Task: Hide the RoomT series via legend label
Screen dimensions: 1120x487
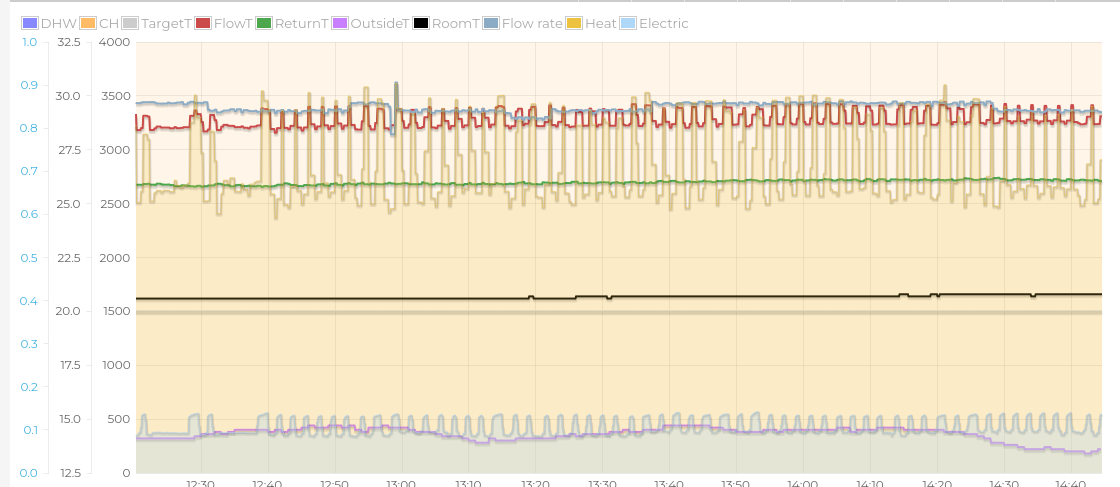Action: click(x=456, y=23)
